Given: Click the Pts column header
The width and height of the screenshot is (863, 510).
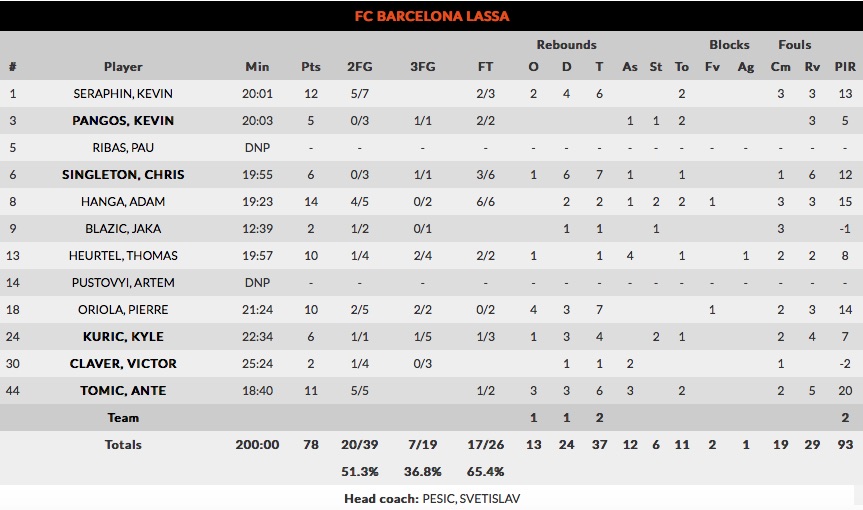Looking at the screenshot, I should pos(311,67).
